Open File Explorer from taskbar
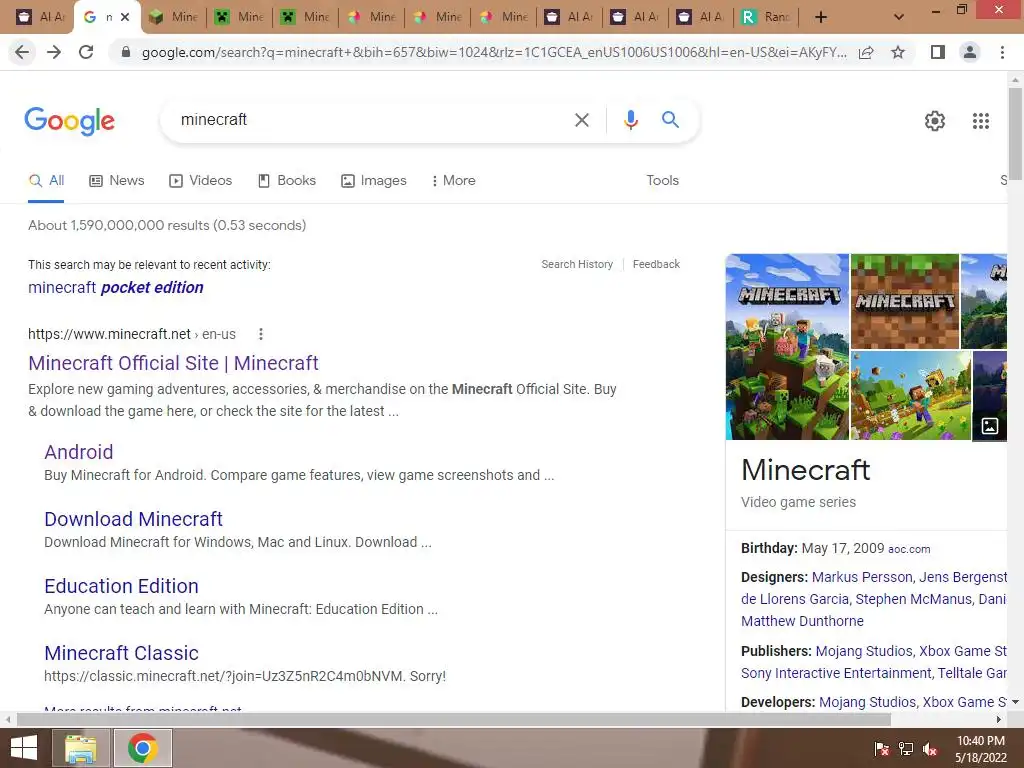Viewport: 1024px width, 768px height. [x=80, y=748]
